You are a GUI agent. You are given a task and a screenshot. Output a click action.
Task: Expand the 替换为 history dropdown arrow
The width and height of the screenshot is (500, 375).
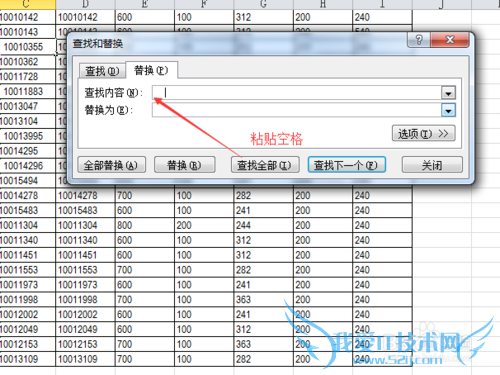(448, 110)
